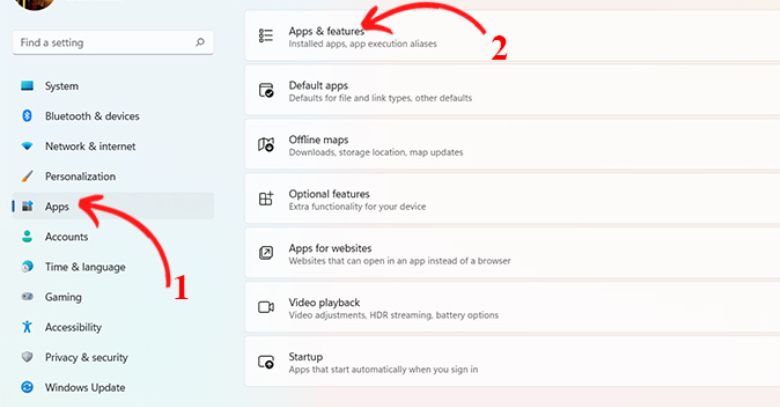Open Personalization settings
The height and width of the screenshot is (407, 780).
pyautogui.click(x=113, y=176)
